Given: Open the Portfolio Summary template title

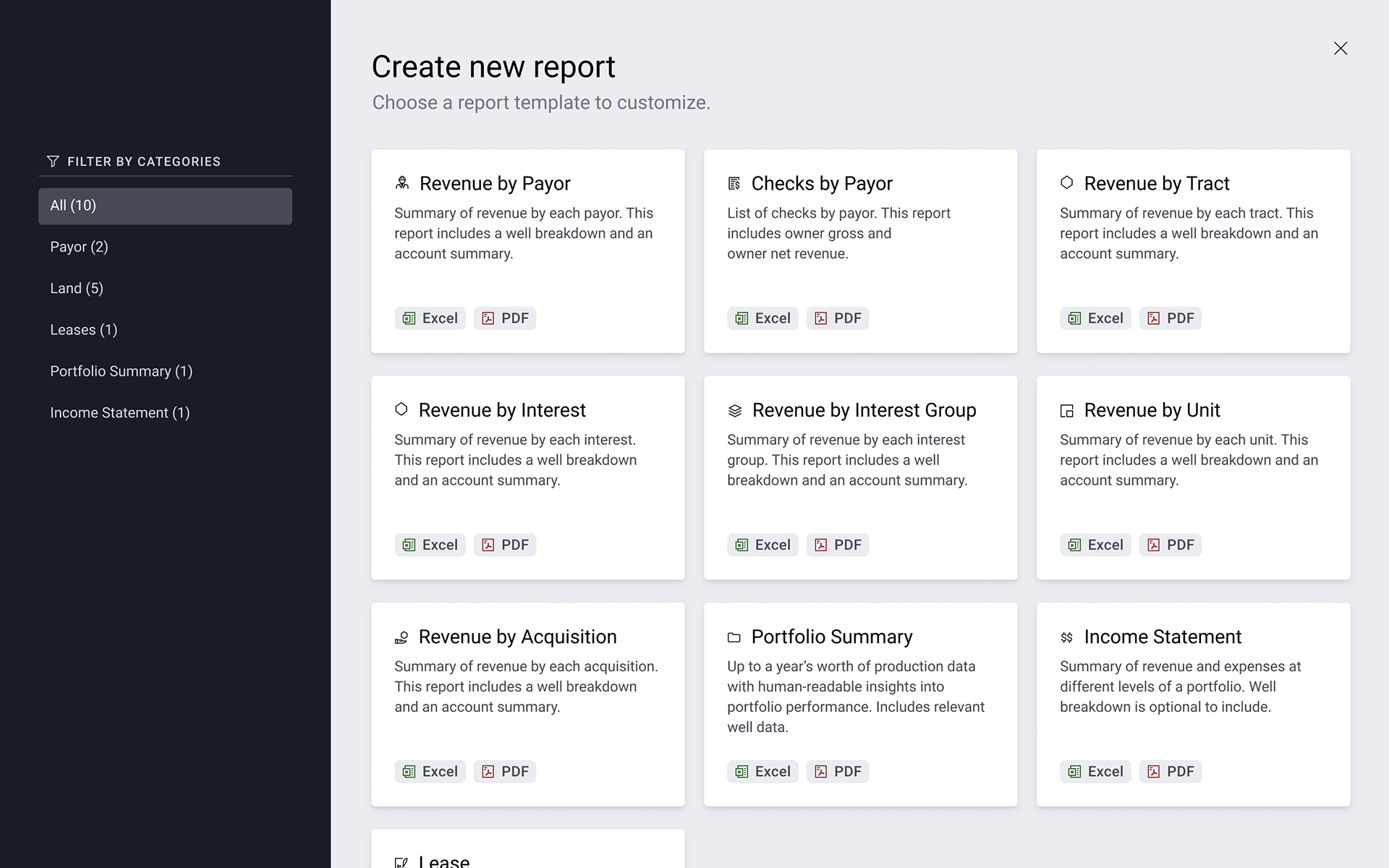Looking at the screenshot, I should pos(832,637).
